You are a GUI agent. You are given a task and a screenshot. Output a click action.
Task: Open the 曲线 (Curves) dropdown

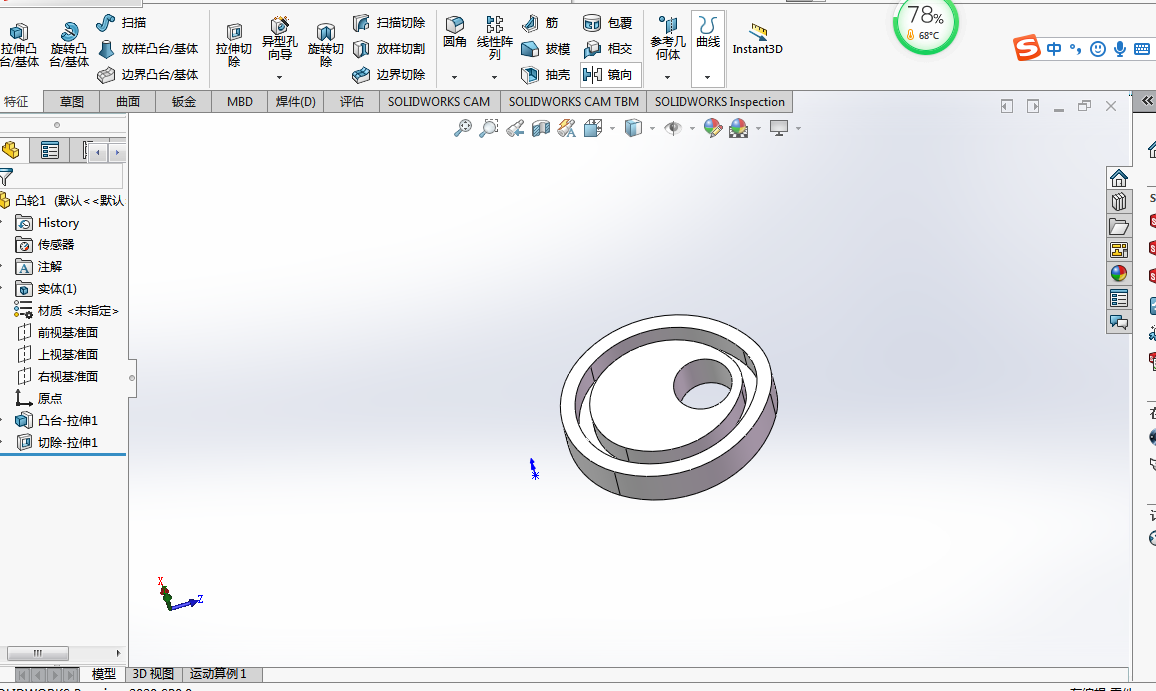(708, 77)
